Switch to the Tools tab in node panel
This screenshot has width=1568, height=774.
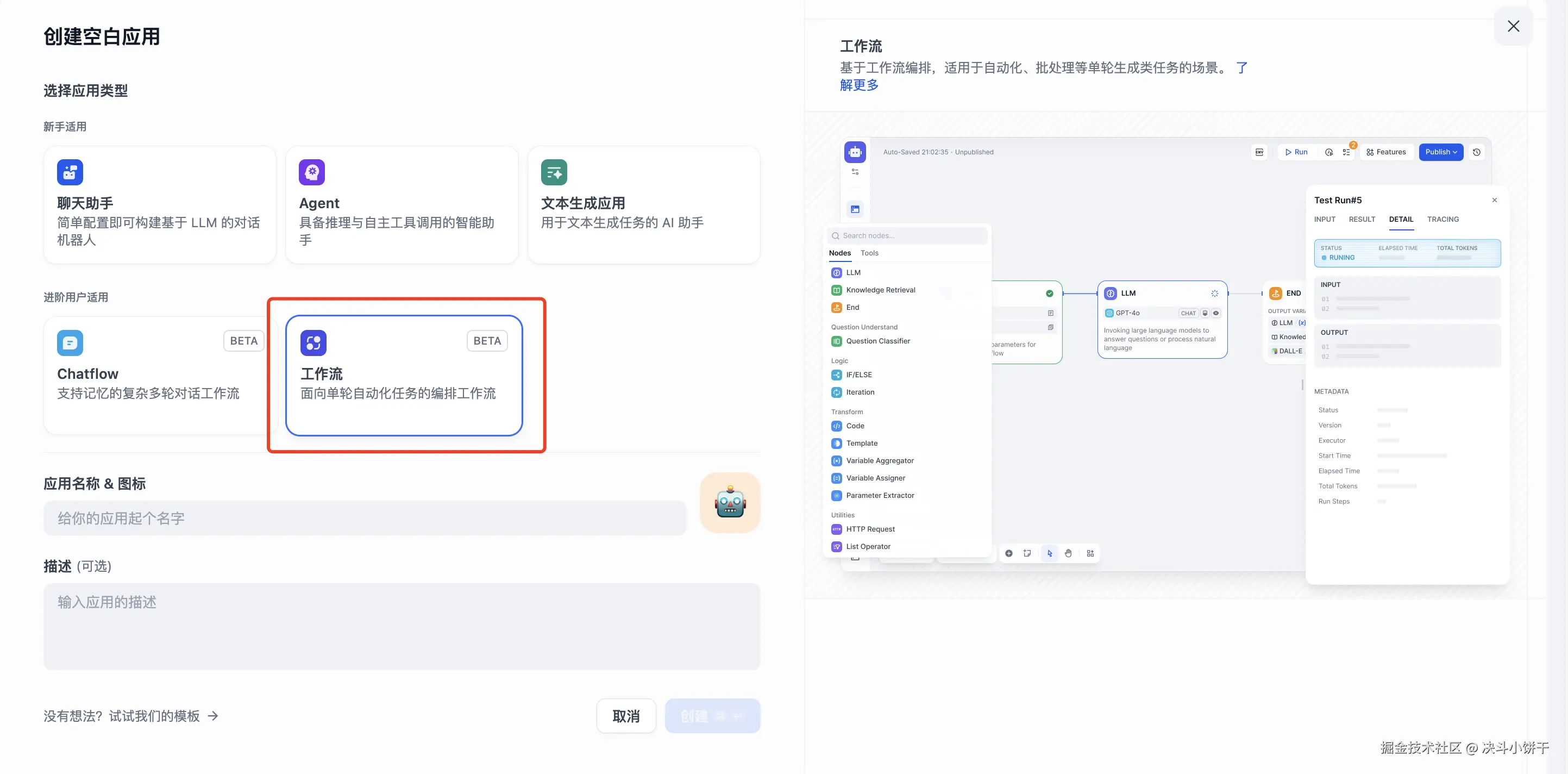coord(869,253)
